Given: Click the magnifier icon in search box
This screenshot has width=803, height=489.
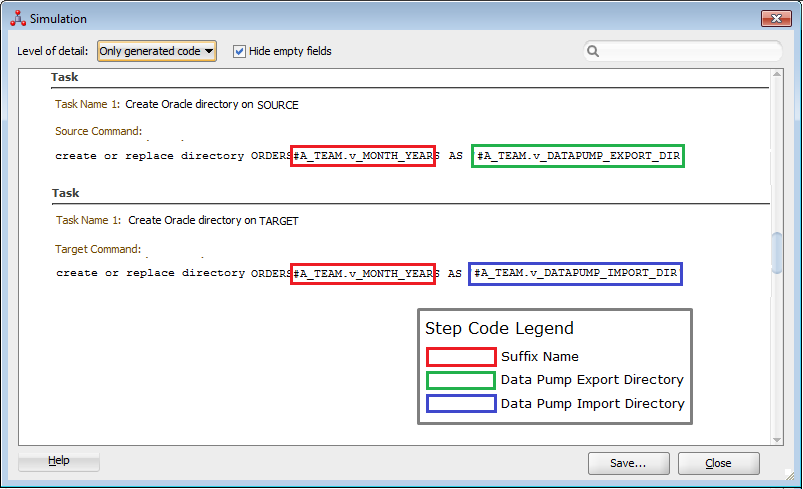Looking at the screenshot, I should pyautogui.click(x=593, y=51).
